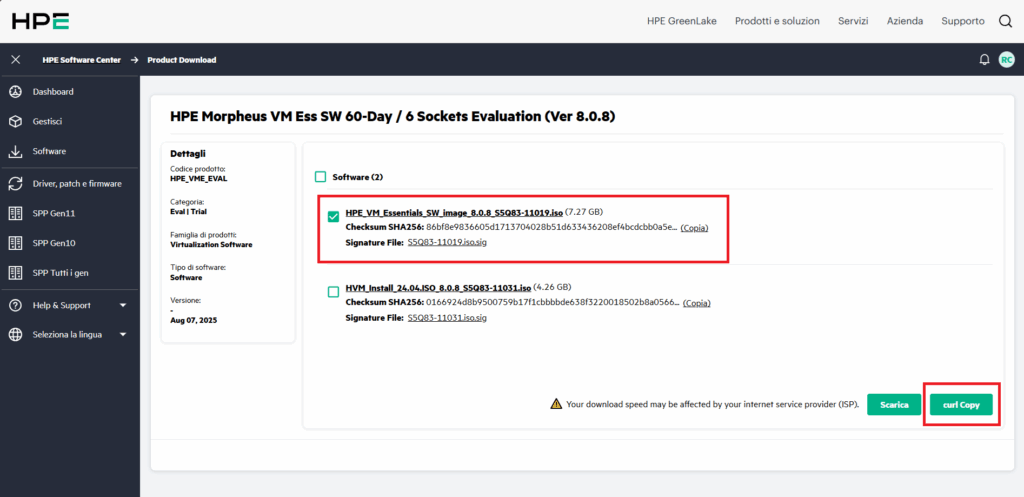Toggle the Software (2) select-all checkbox
The width and height of the screenshot is (1024, 497).
tap(320, 176)
